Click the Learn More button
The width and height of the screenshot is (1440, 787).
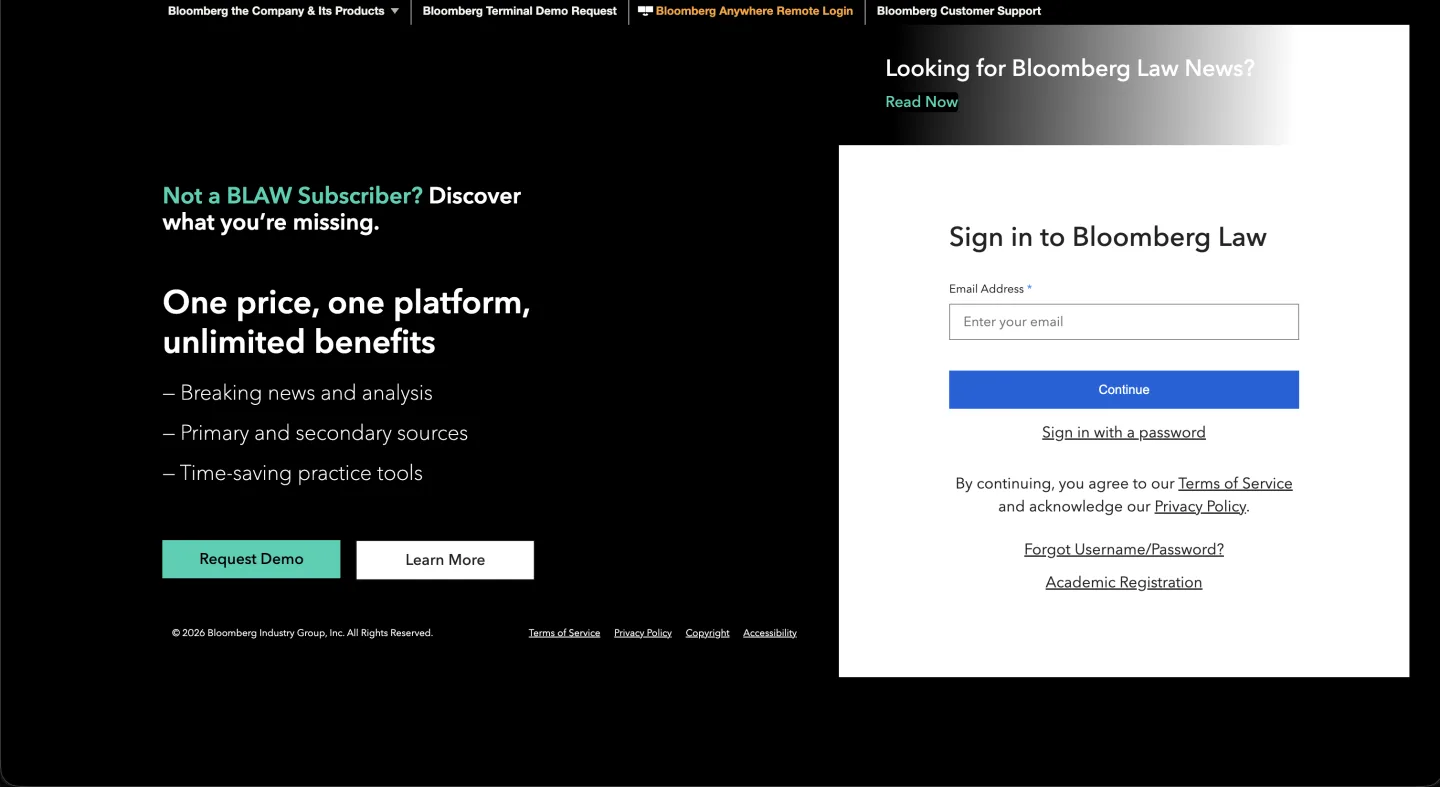[445, 560]
